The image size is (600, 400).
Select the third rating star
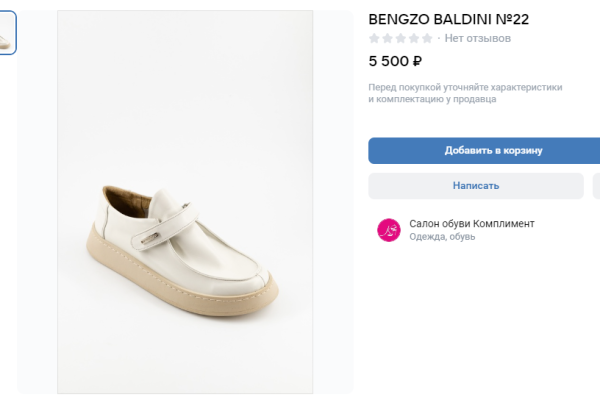point(401,38)
